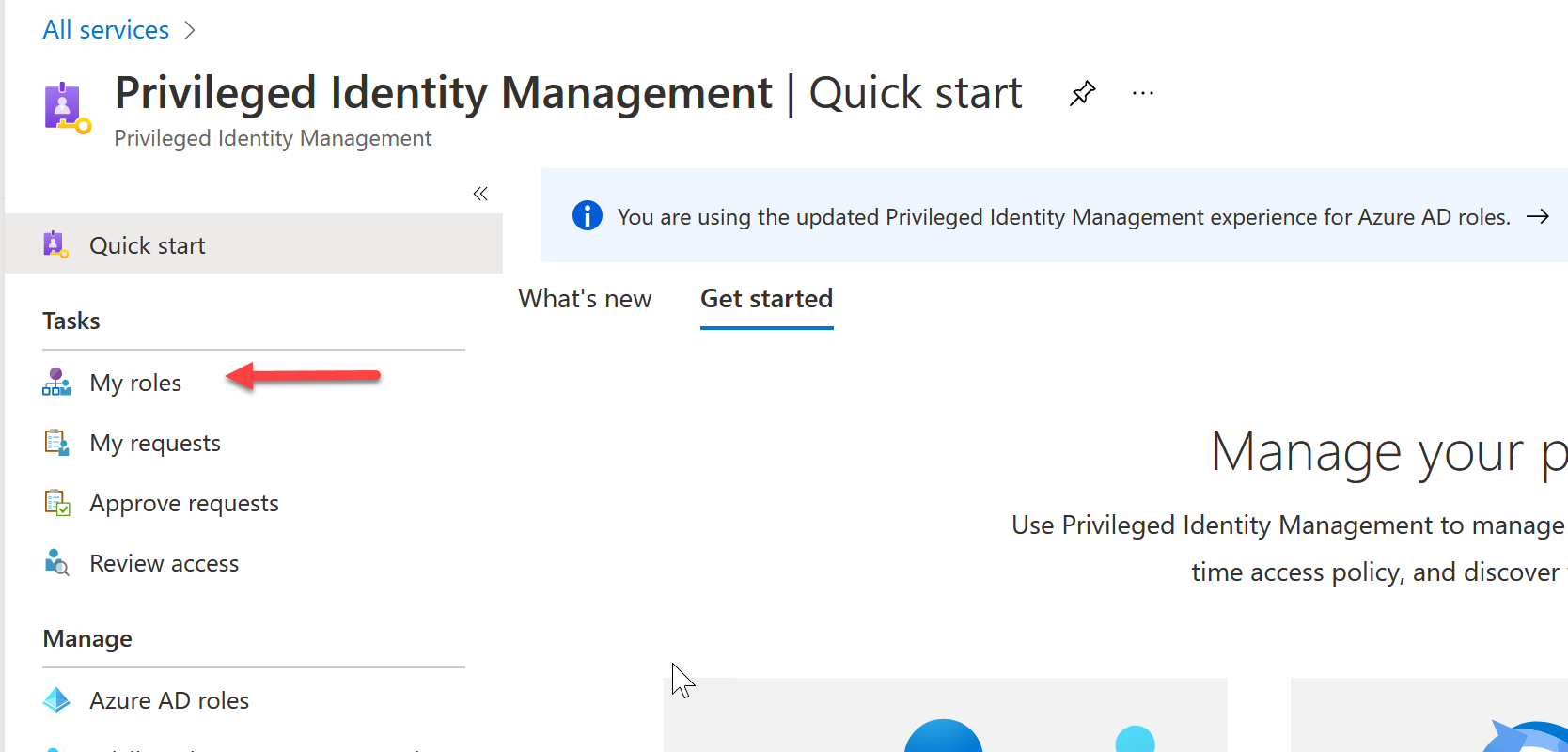Screen dimensions: 1568x752
Task: Click the Quick start sidebar icon
Action: click(x=56, y=245)
